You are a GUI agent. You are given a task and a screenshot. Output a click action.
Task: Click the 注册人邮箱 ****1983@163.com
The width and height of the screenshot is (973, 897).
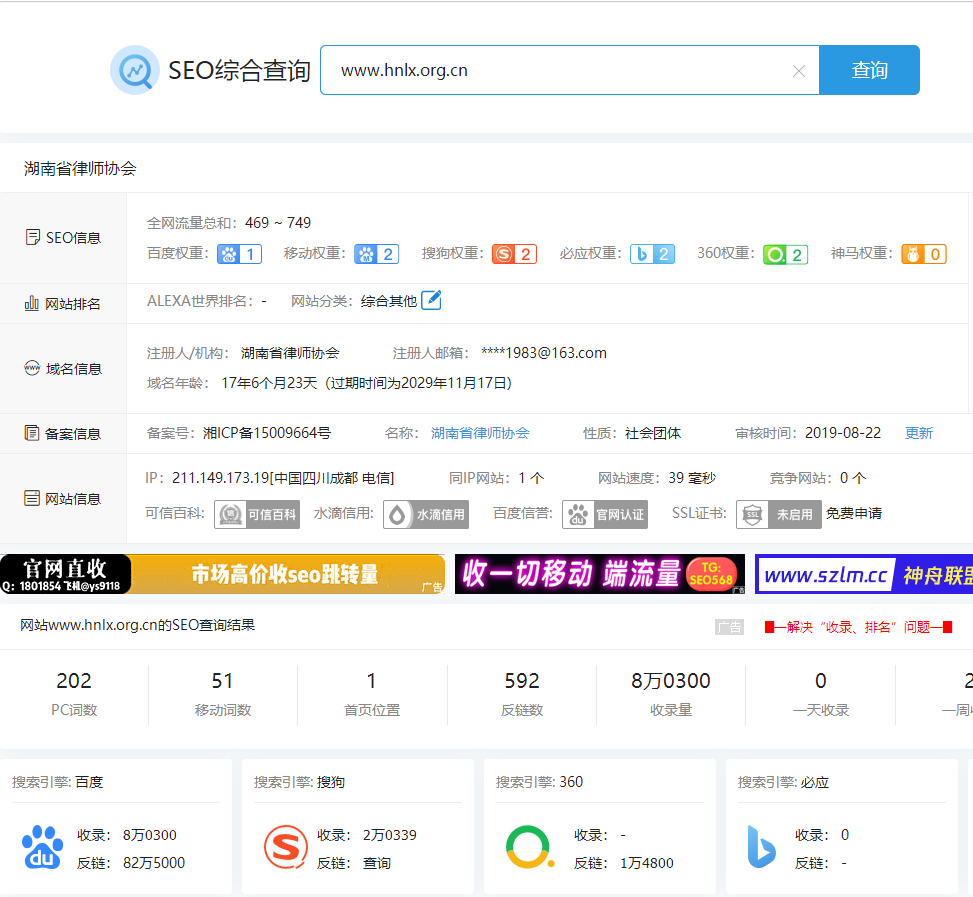(x=544, y=353)
